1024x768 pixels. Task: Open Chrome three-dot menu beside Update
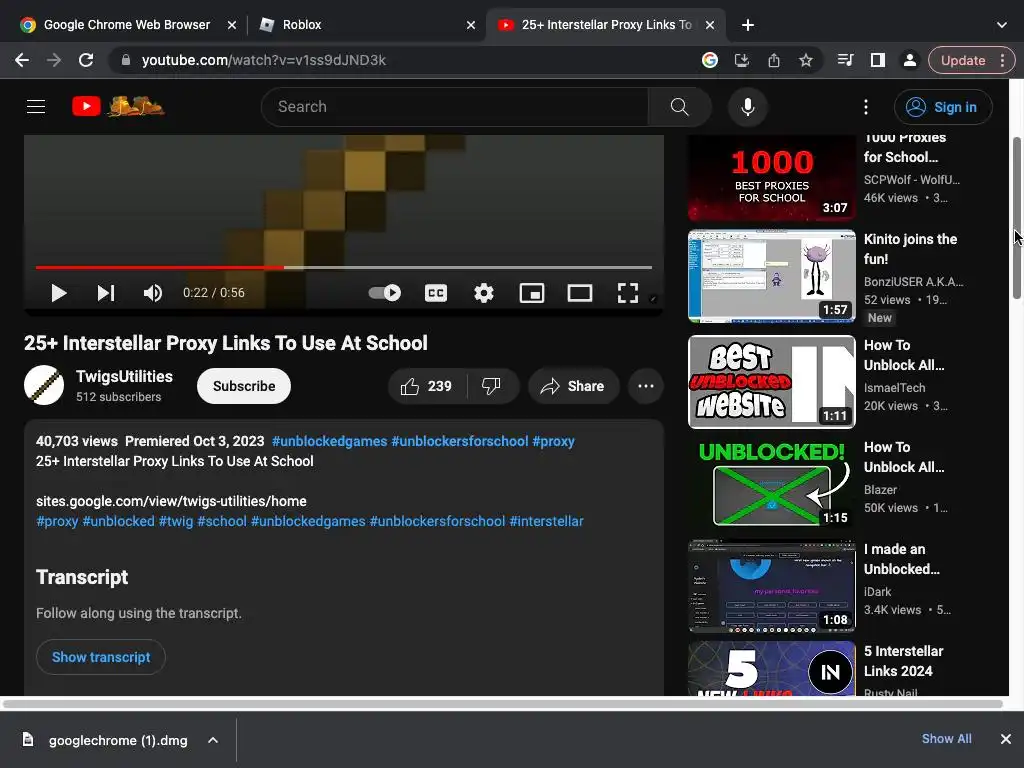click(1002, 60)
